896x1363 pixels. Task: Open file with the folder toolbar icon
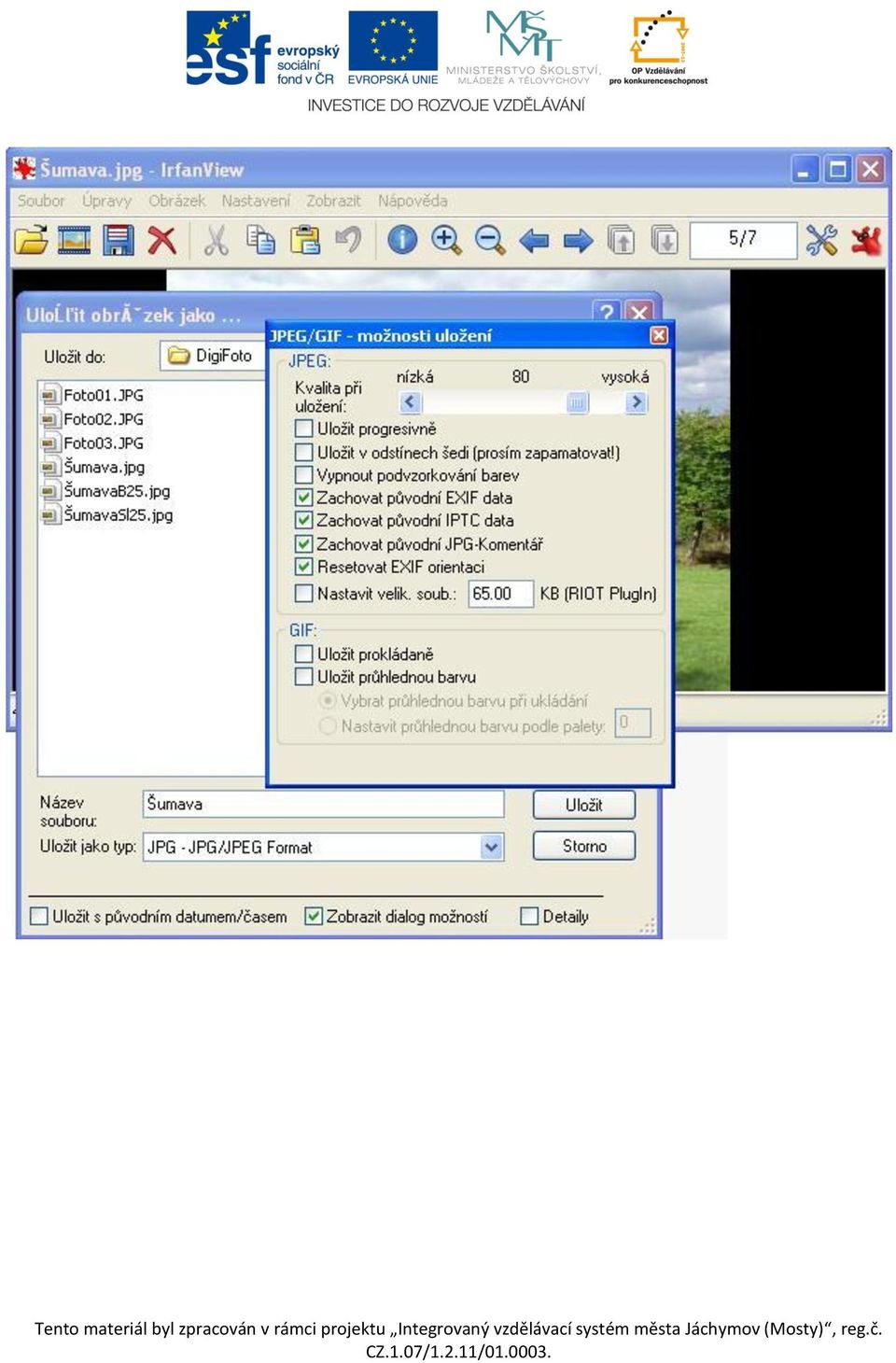(31, 240)
